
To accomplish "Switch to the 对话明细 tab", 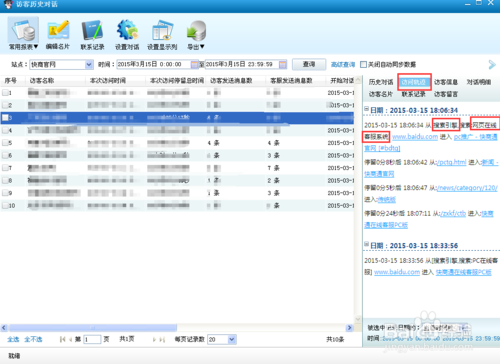I will [x=479, y=82].
